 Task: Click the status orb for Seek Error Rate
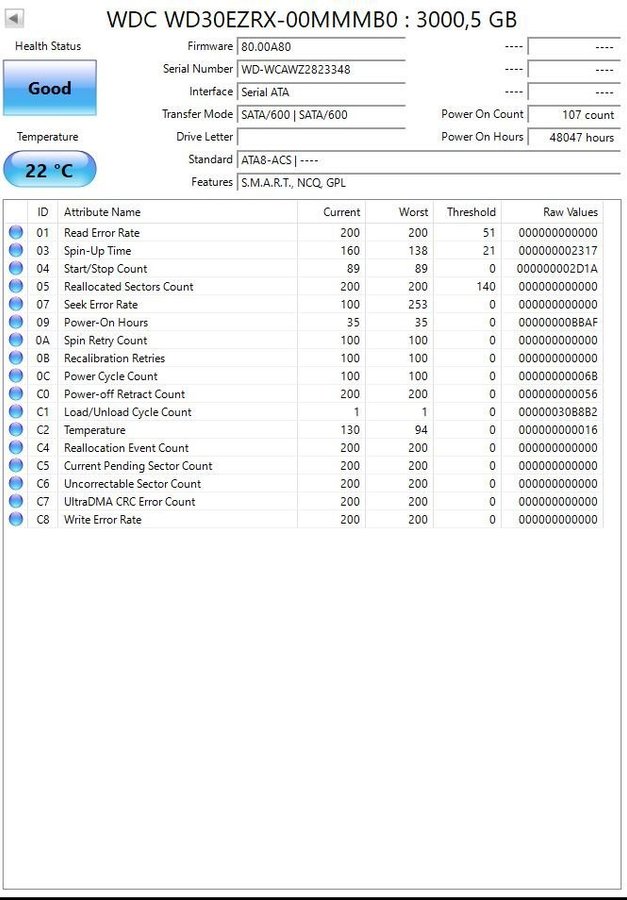pyautogui.click(x=16, y=304)
